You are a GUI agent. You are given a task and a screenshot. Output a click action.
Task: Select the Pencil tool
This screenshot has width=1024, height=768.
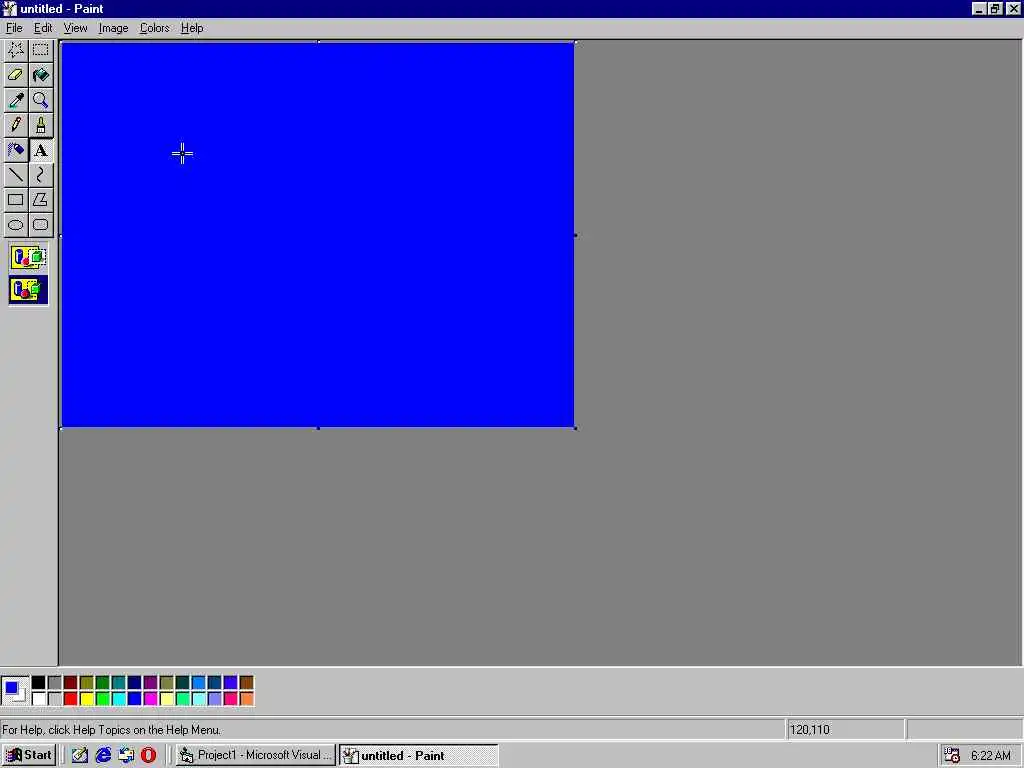click(x=16, y=125)
